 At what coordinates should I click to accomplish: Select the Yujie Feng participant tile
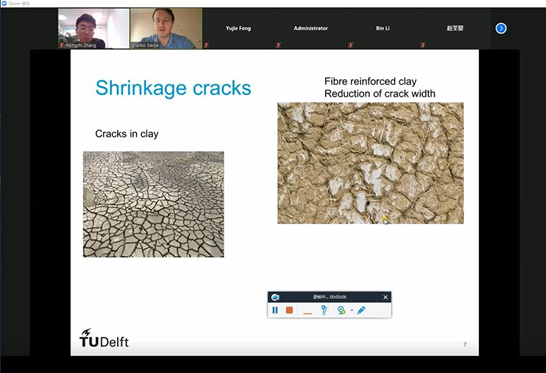point(238,28)
